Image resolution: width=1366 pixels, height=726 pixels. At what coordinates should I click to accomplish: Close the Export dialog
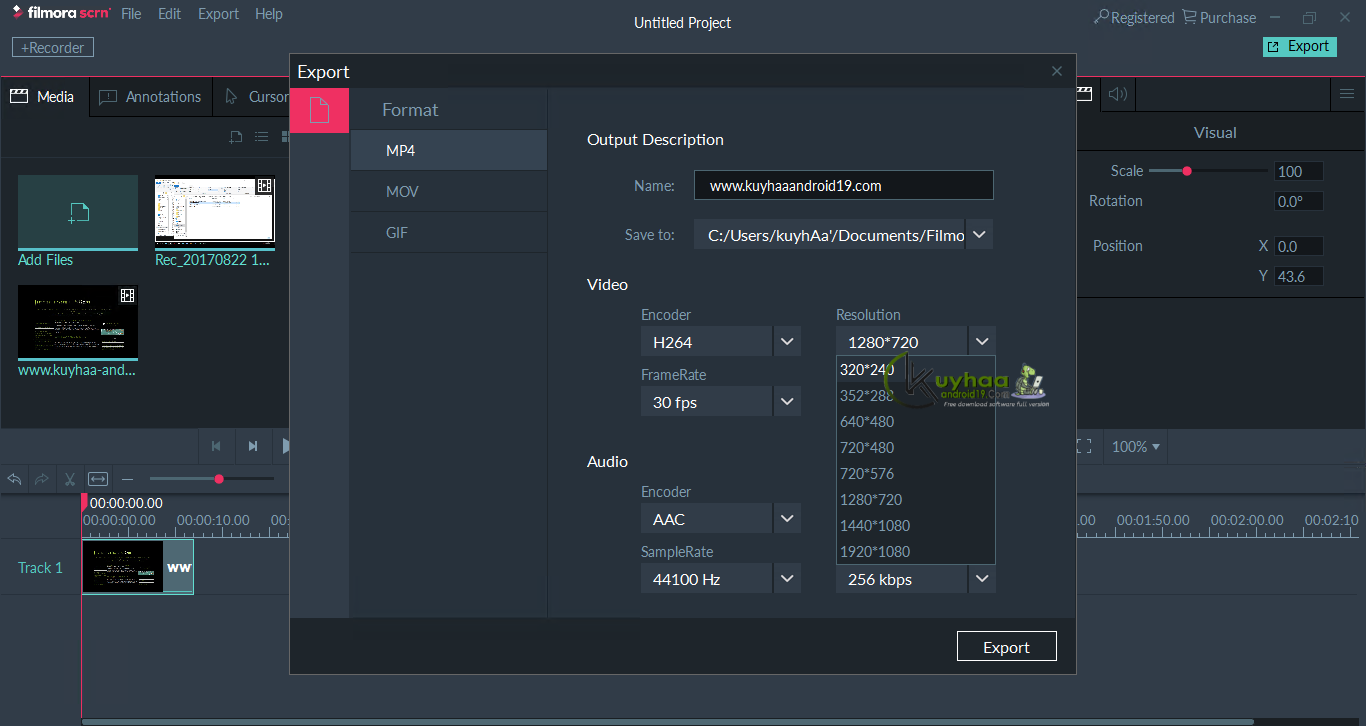1057,71
